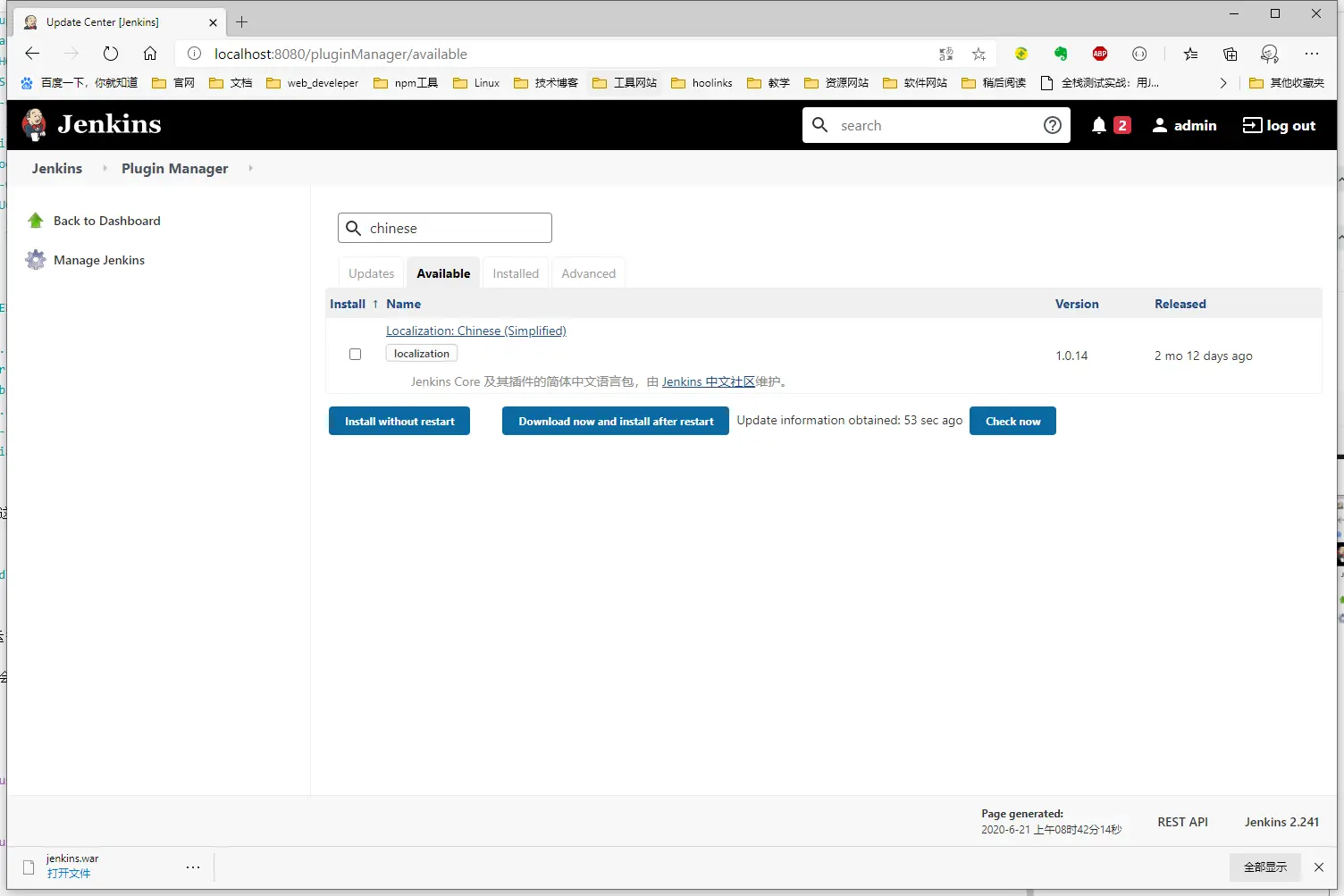This screenshot has width=1344, height=896.
Task: Click the 全部显示 show all downloads button
Action: [x=1265, y=867]
